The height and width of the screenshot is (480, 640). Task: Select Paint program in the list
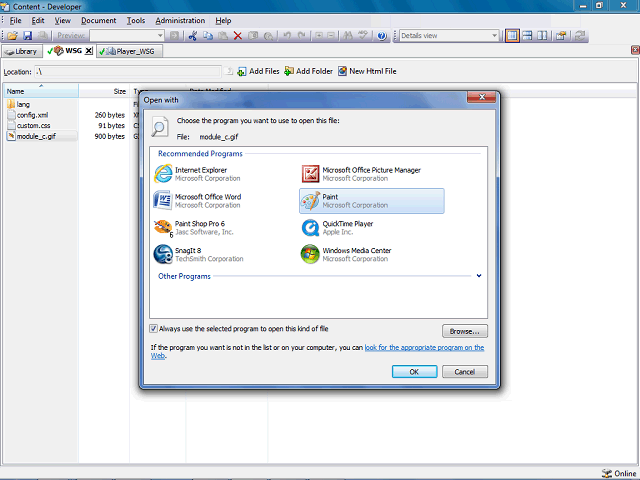point(372,201)
